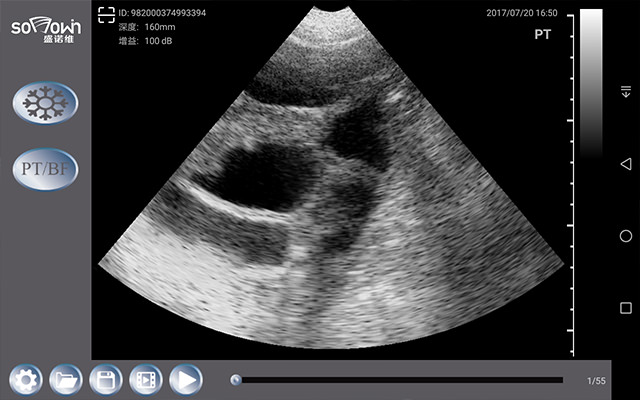Save cine clip with the film icon
This screenshot has width=640, height=400.
[x=145, y=380]
